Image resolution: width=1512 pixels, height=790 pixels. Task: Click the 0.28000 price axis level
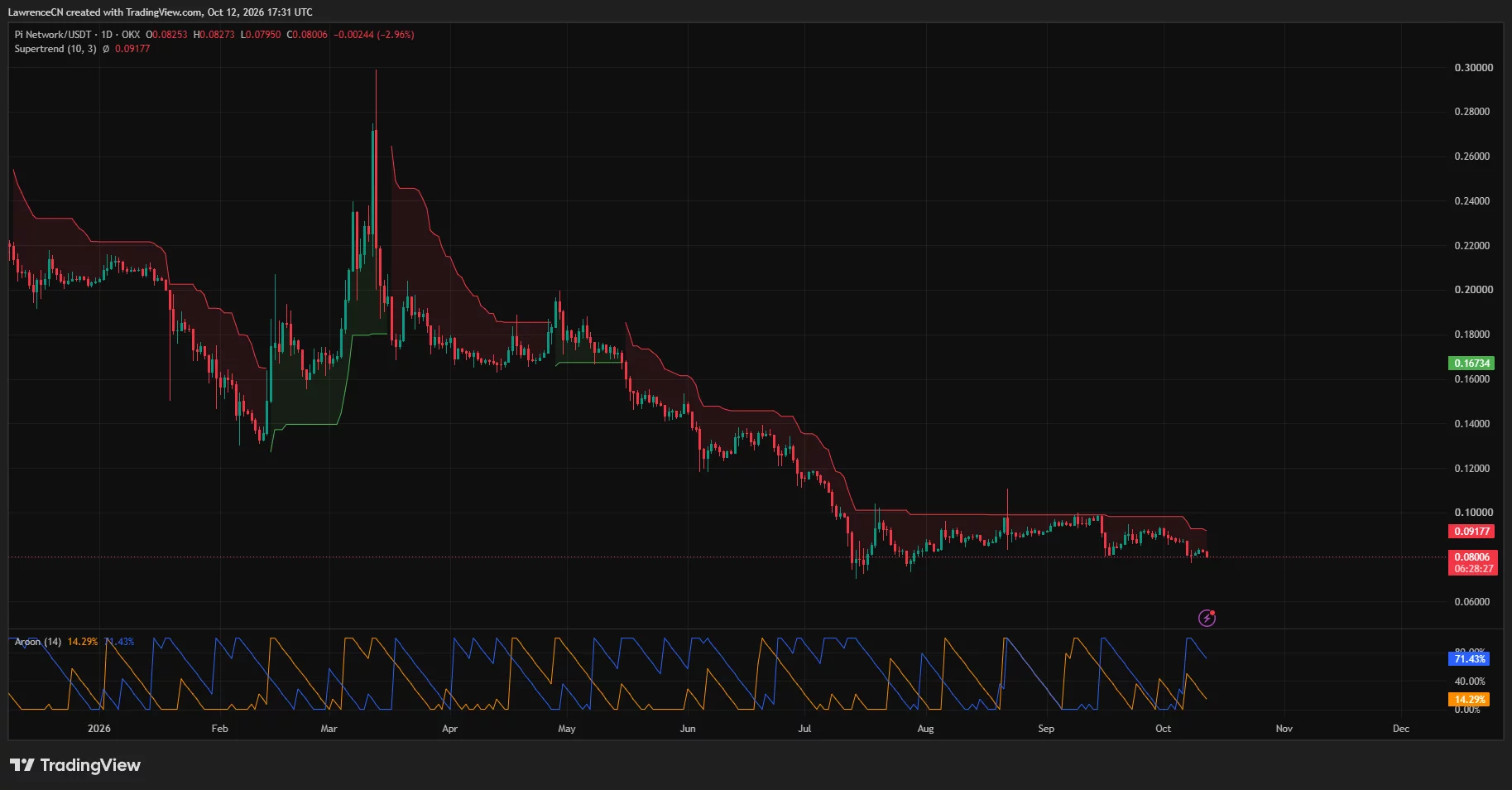click(x=1472, y=112)
